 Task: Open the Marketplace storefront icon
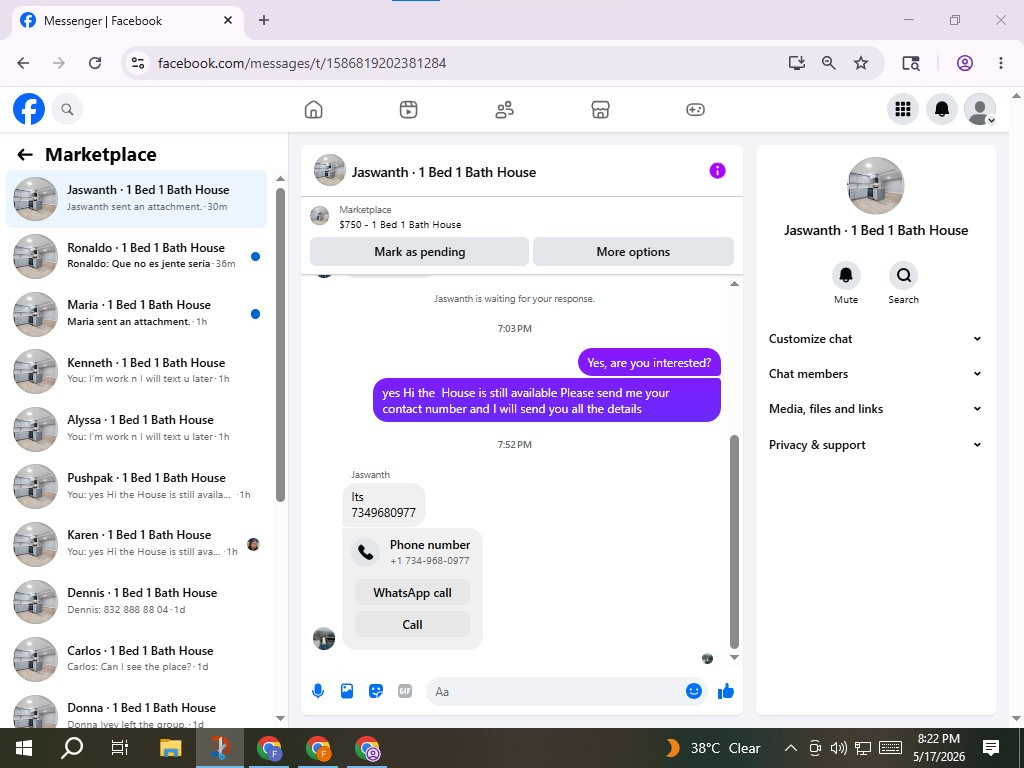tap(600, 109)
